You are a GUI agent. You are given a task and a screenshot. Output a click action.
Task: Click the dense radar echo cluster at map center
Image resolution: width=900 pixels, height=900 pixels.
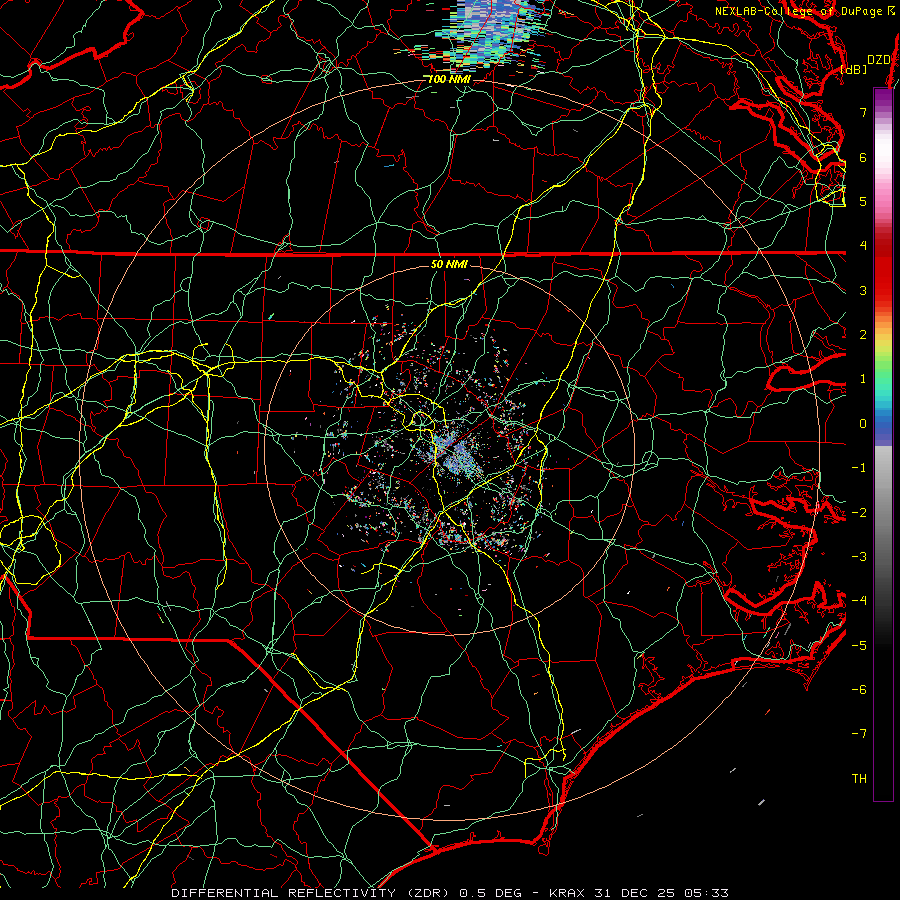coord(456,453)
